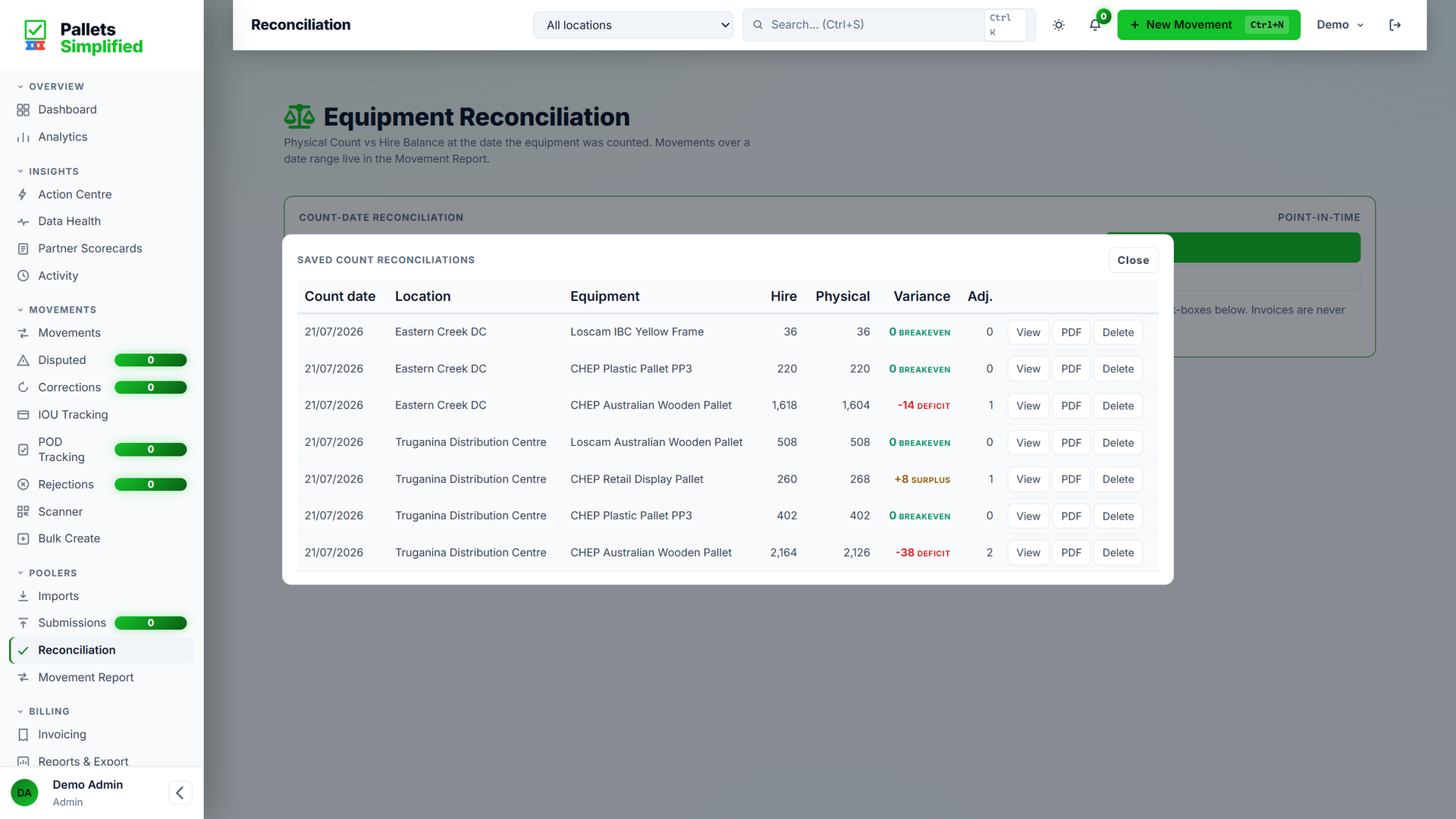The height and width of the screenshot is (819, 1456).
Task: Open the All locations dropdown
Action: point(633,25)
